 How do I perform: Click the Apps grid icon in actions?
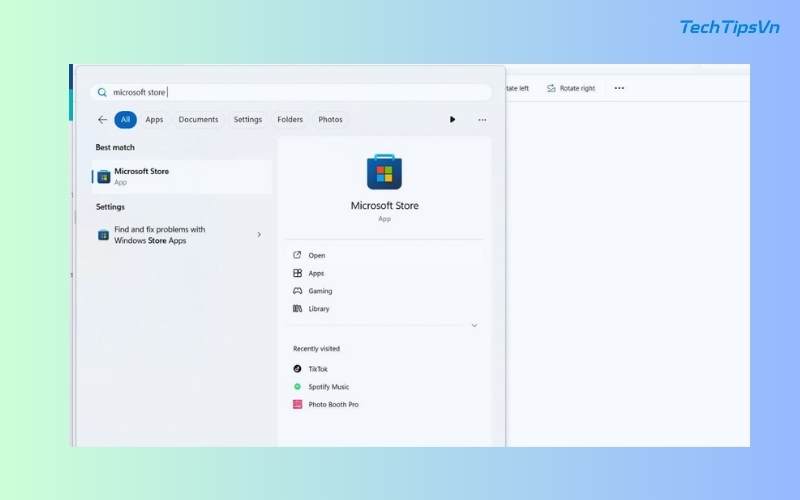297,273
